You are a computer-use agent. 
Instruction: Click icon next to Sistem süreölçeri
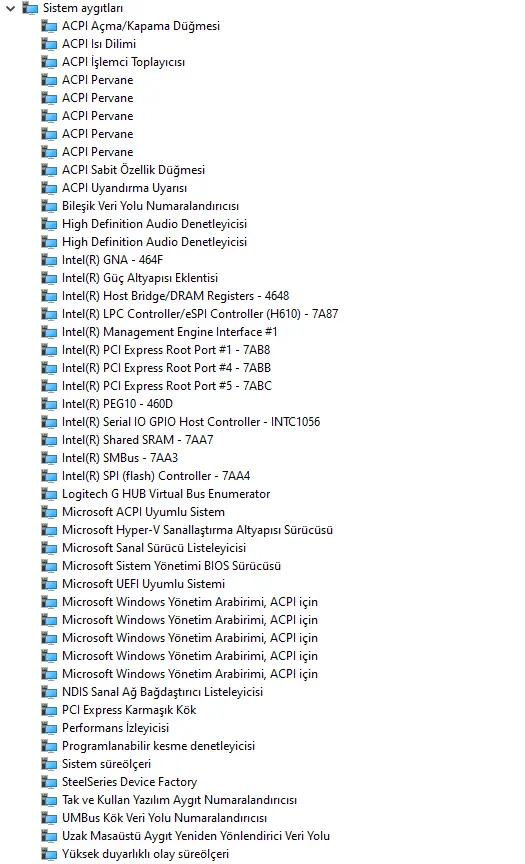[x=50, y=764]
